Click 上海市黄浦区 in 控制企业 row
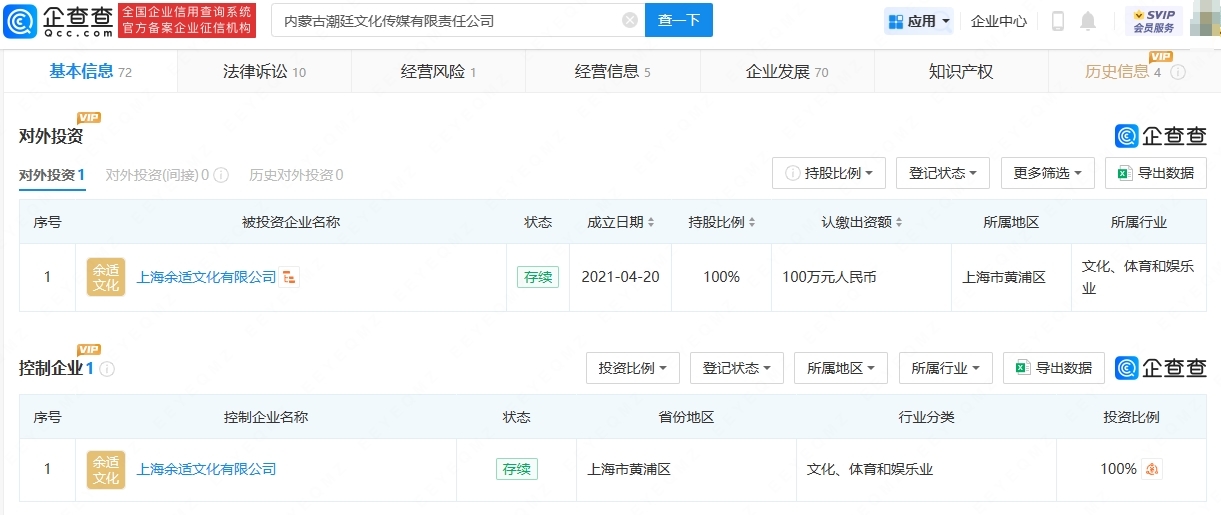Screen dimensions: 1221x515 click(x=628, y=469)
